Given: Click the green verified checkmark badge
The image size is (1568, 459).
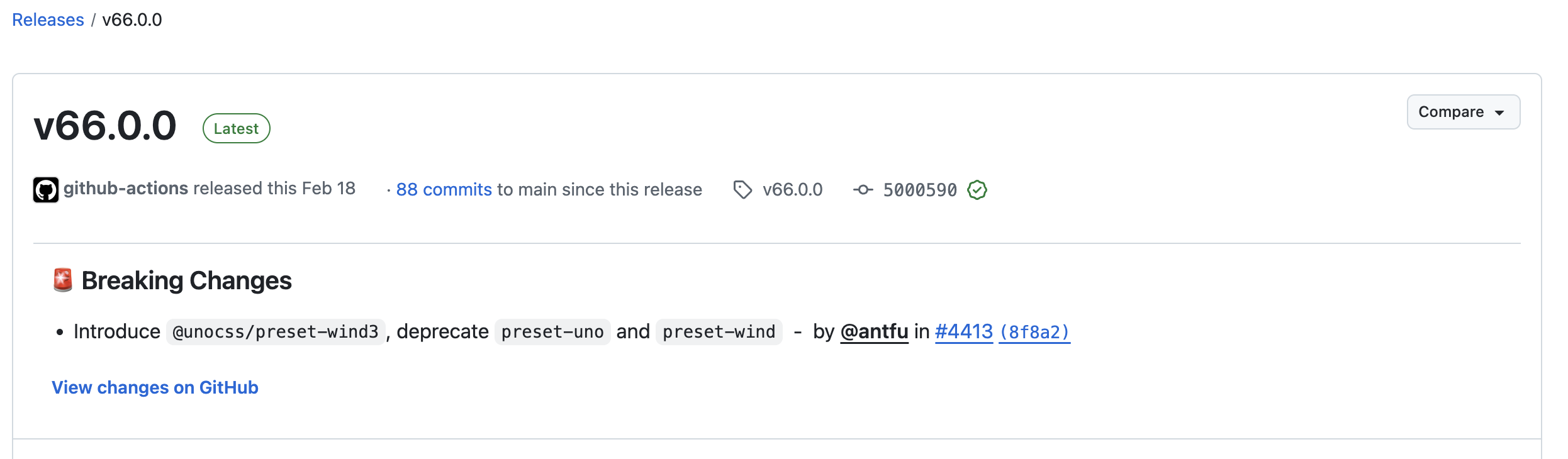Looking at the screenshot, I should coord(977,190).
